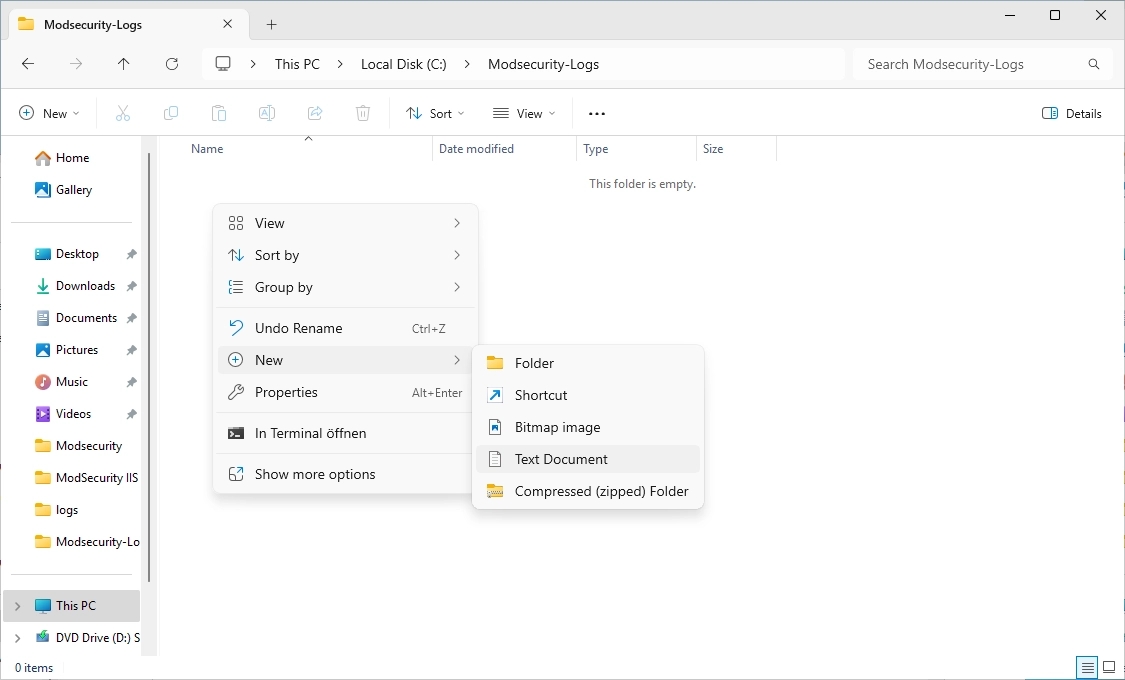This screenshot has width=1125, height=680.
Task: Toggle the Details pane button
Action: [1072, 114]
